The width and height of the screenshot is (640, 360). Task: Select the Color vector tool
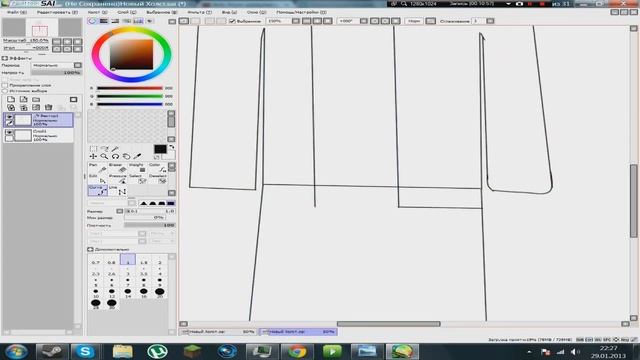pos(157,167)
